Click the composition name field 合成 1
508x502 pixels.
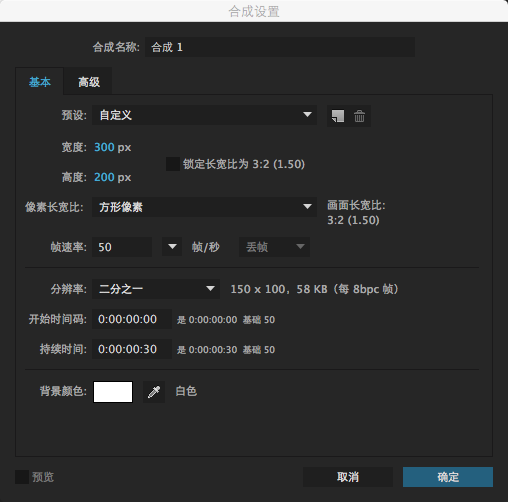[x=280, y=47]
